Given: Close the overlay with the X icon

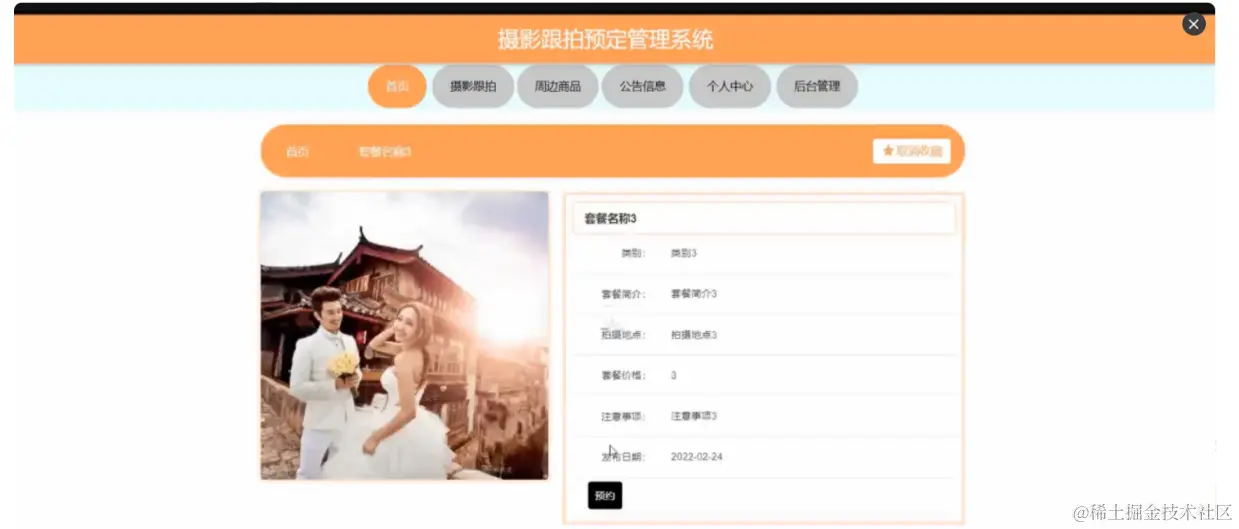Looking at the screenshot, I should (1193, 24).
